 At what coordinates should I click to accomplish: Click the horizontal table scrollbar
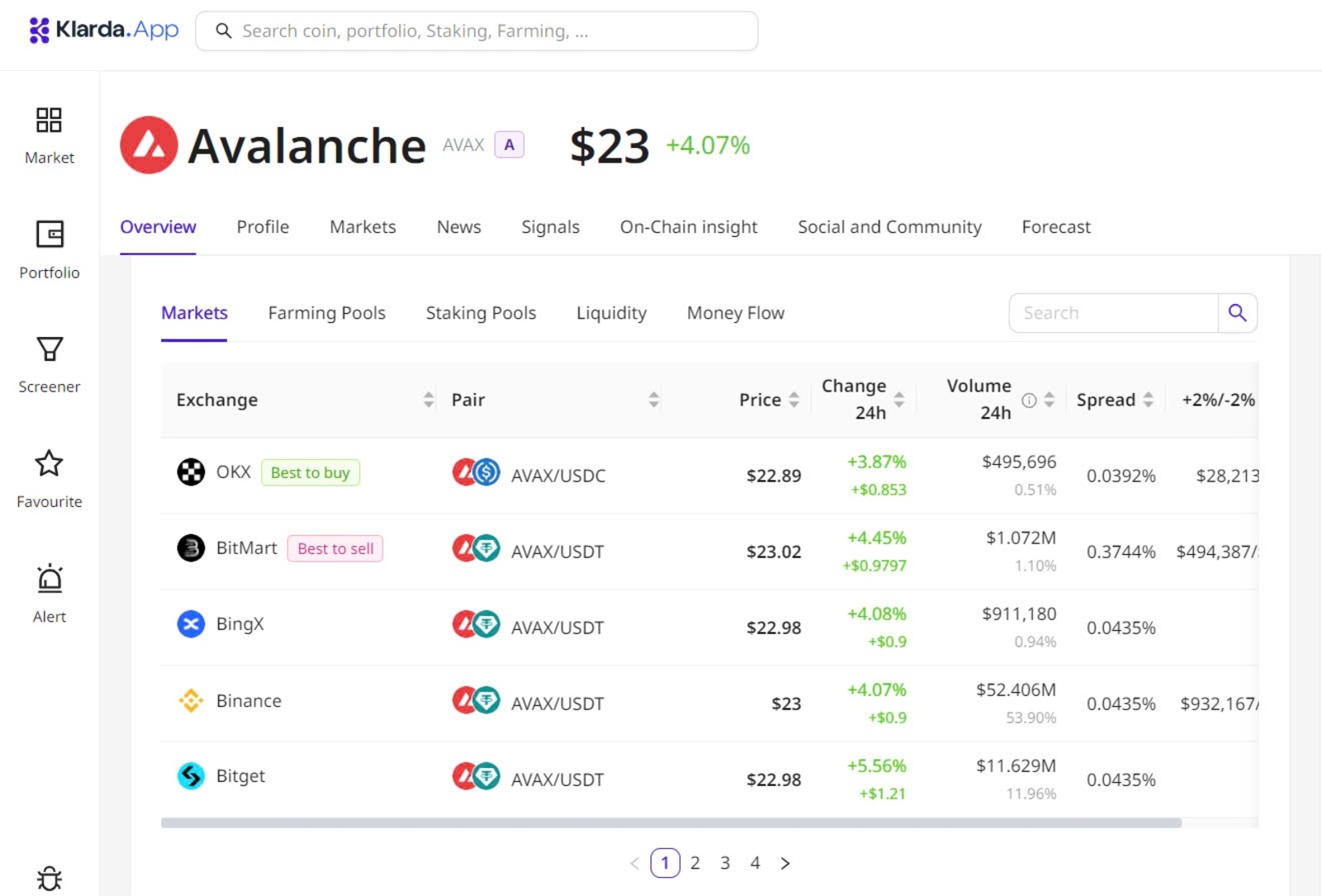671,823
